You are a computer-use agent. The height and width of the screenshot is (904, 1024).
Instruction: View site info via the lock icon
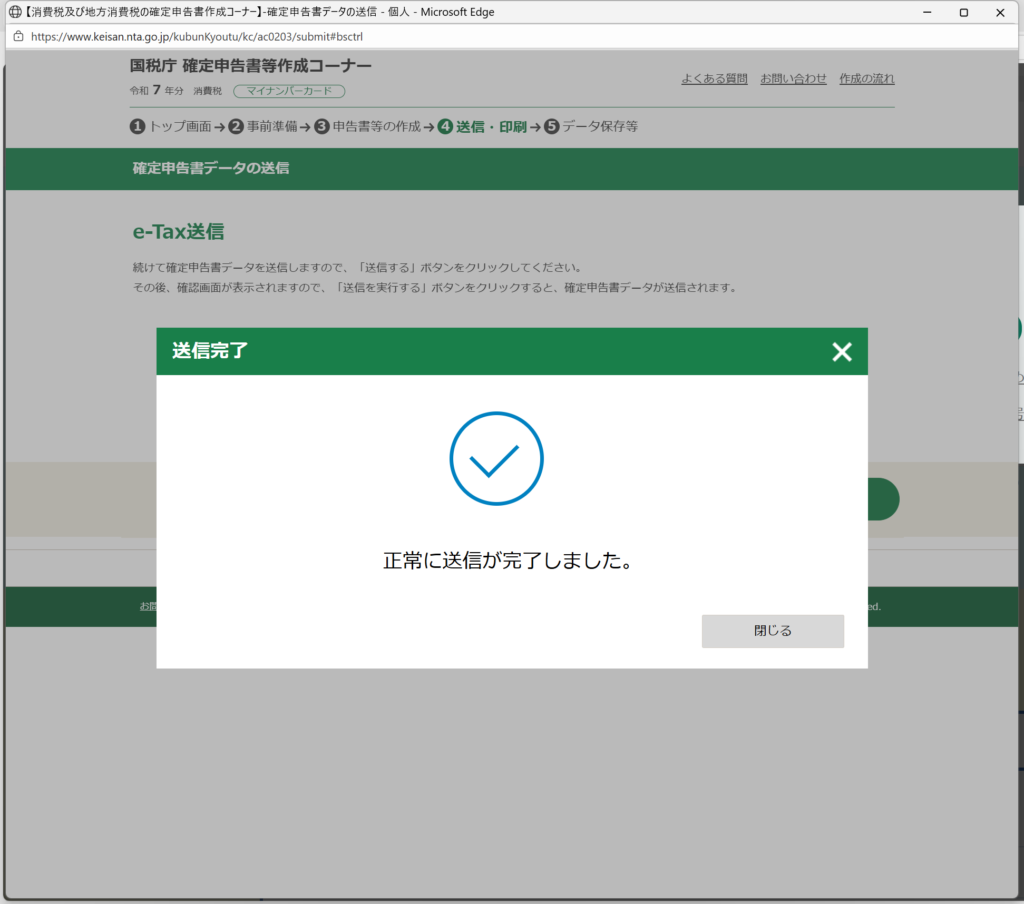point(17,36)
